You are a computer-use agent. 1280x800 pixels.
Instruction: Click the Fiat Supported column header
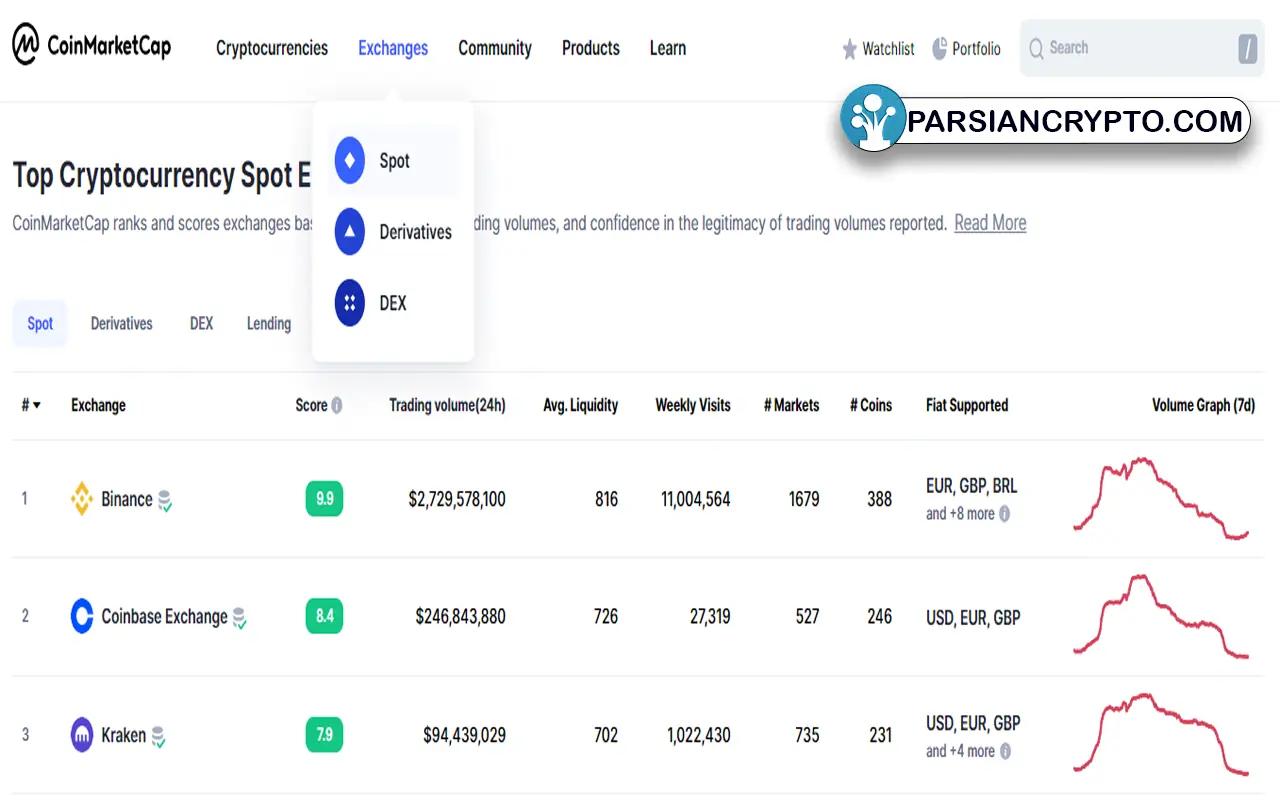pos(967,405)
